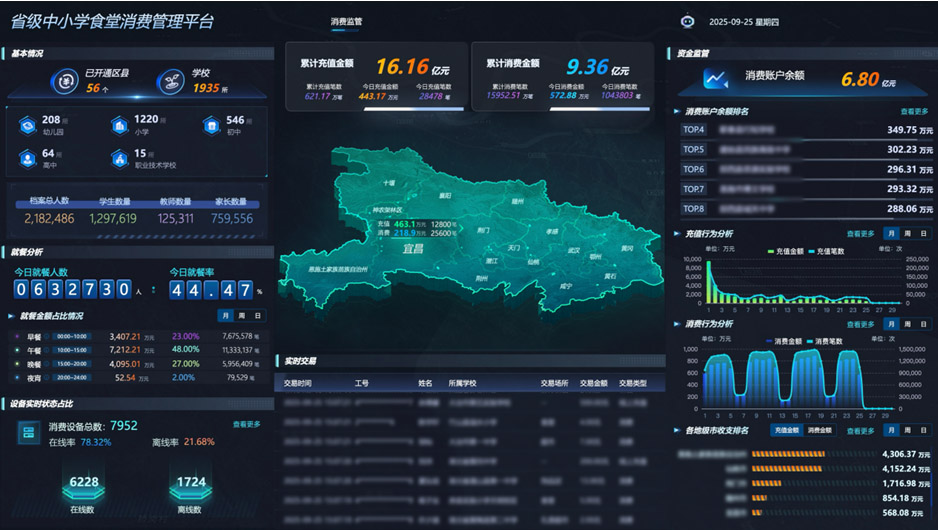Click the 已开通区县 district badge icon
938x530 pixels.
click(65, 79)
